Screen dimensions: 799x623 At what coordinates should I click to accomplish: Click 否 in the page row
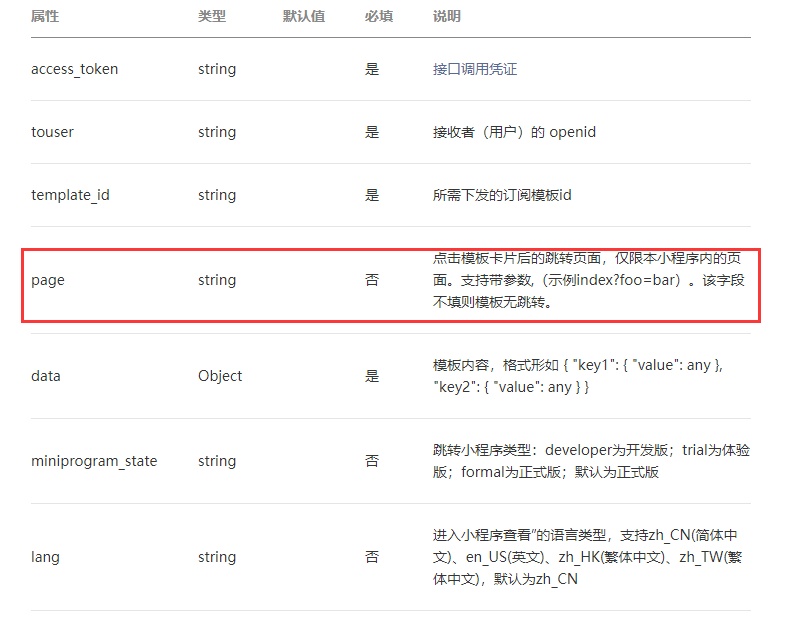[x=372, y=280]
